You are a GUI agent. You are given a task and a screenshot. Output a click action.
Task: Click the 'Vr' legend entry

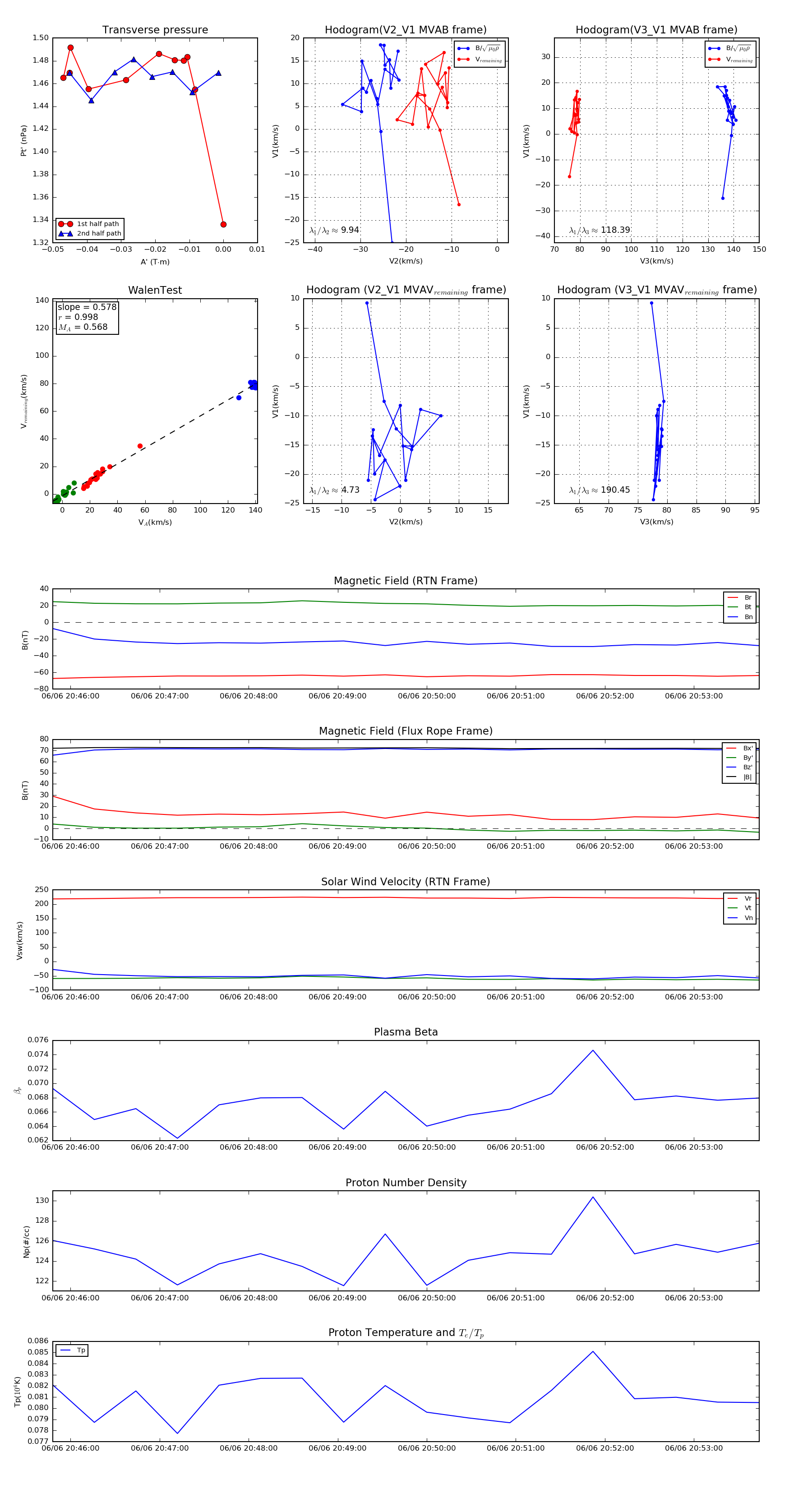pos(740,898)
